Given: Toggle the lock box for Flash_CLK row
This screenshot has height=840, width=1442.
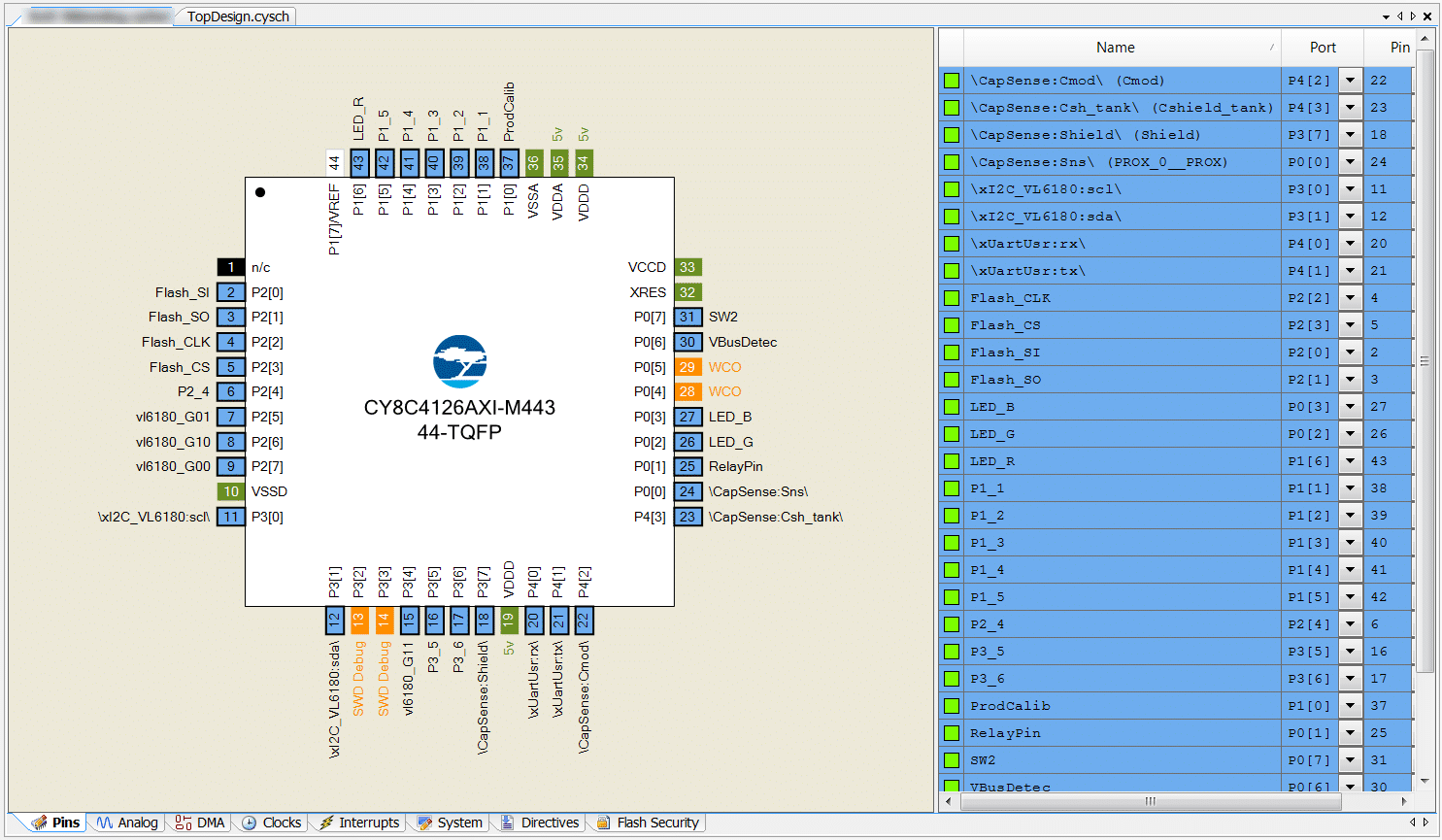Looking at the screenshot, I should pyautogui.click(x=952, y=298).
